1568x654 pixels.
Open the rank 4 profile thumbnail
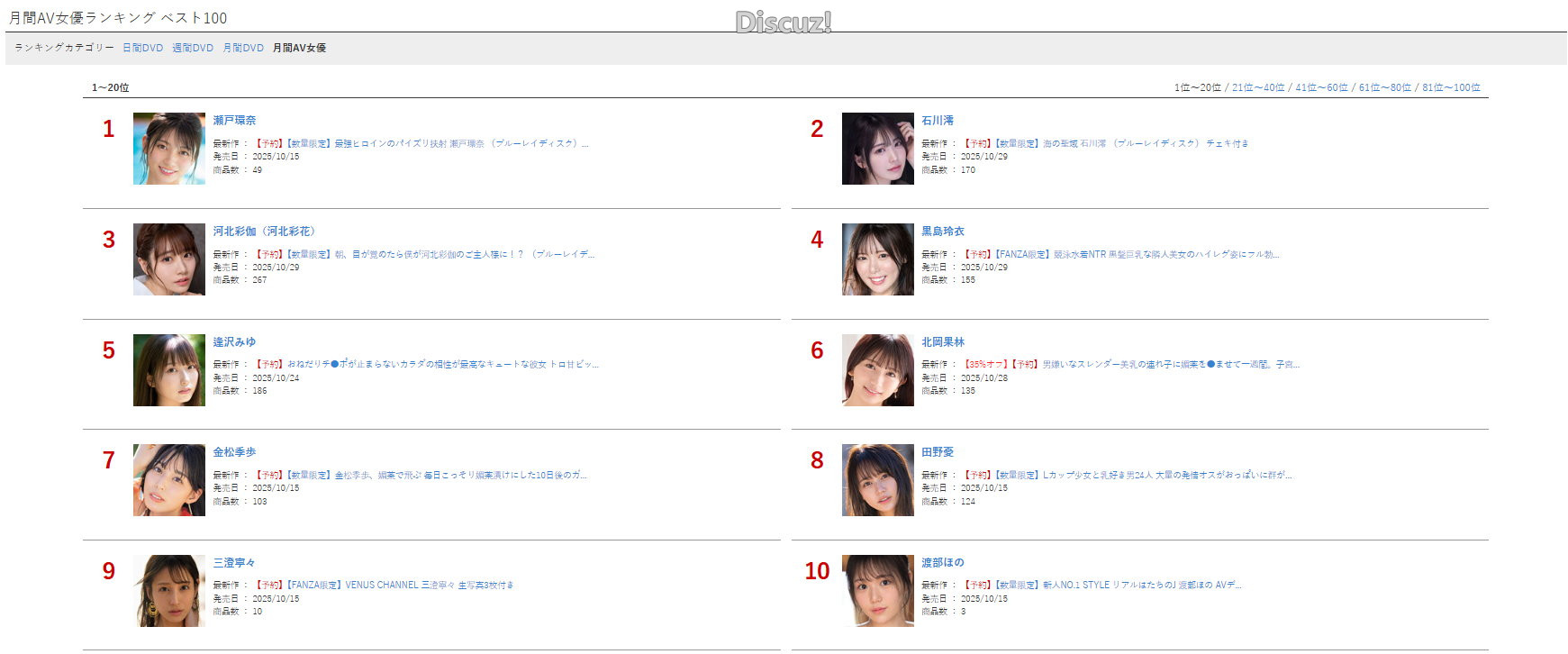click(x=878, y=259)
